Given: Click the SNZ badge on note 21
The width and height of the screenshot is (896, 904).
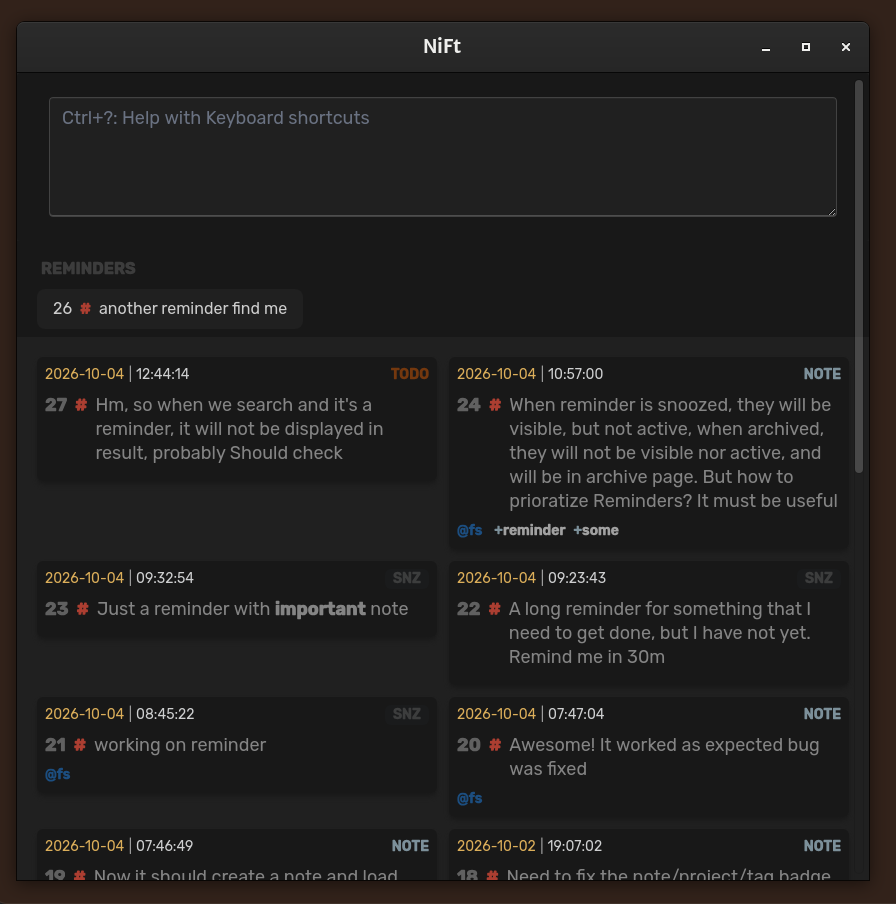Looking at the screenshot, I should 407,714.
